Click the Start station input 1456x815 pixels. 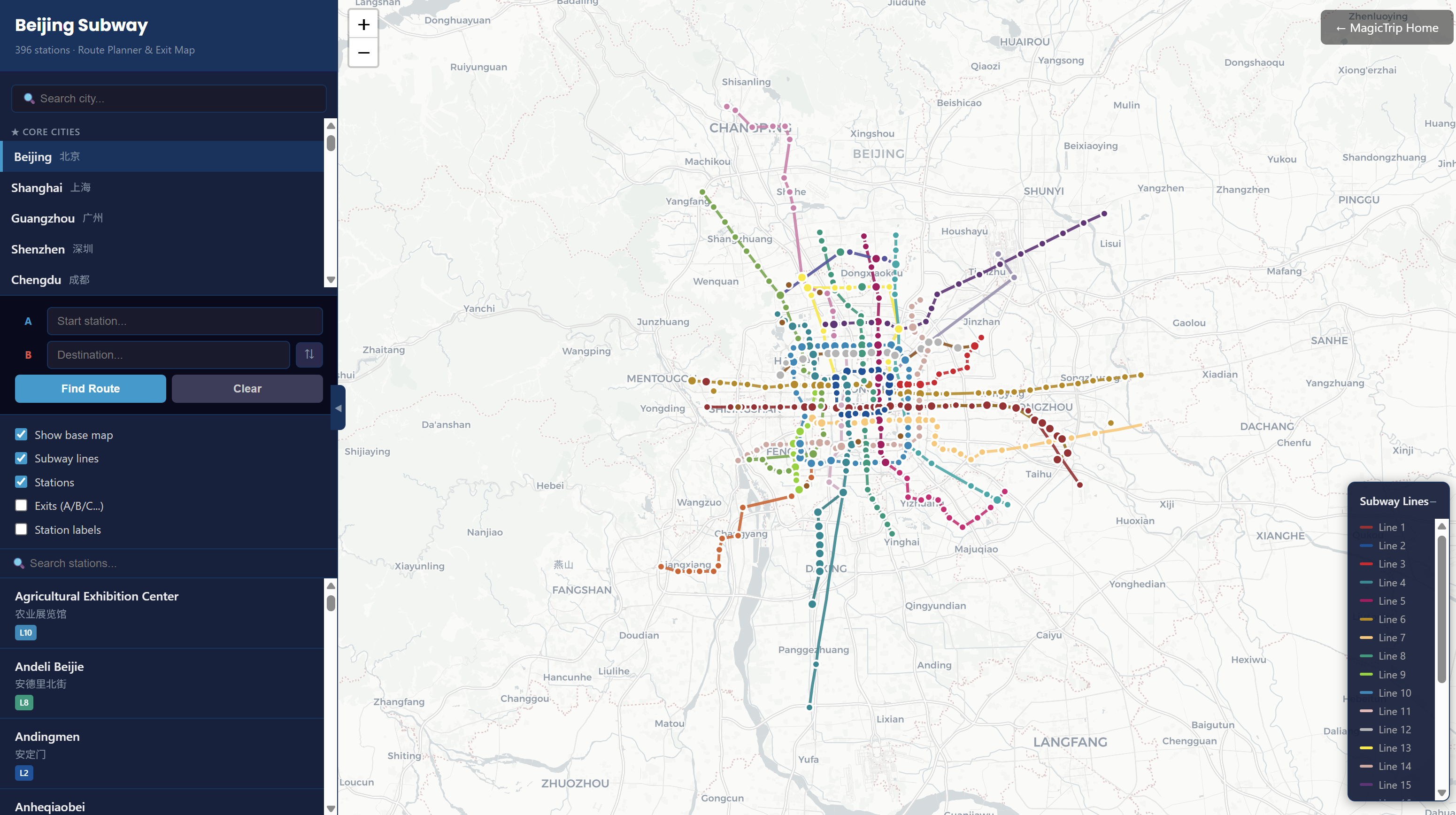click(185, 321)
